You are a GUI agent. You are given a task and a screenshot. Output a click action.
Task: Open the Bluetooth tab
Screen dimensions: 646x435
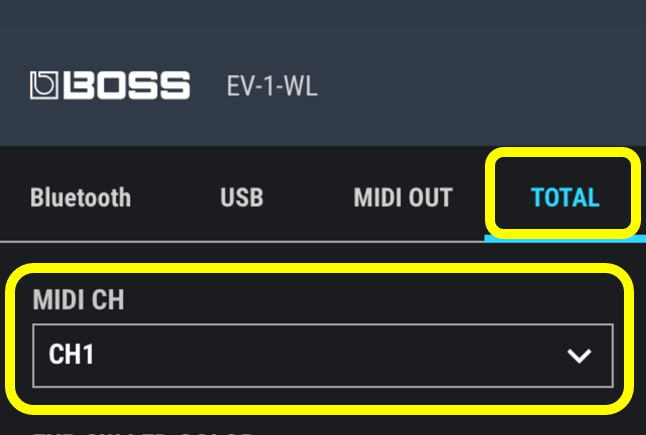[x=80, y=197]
